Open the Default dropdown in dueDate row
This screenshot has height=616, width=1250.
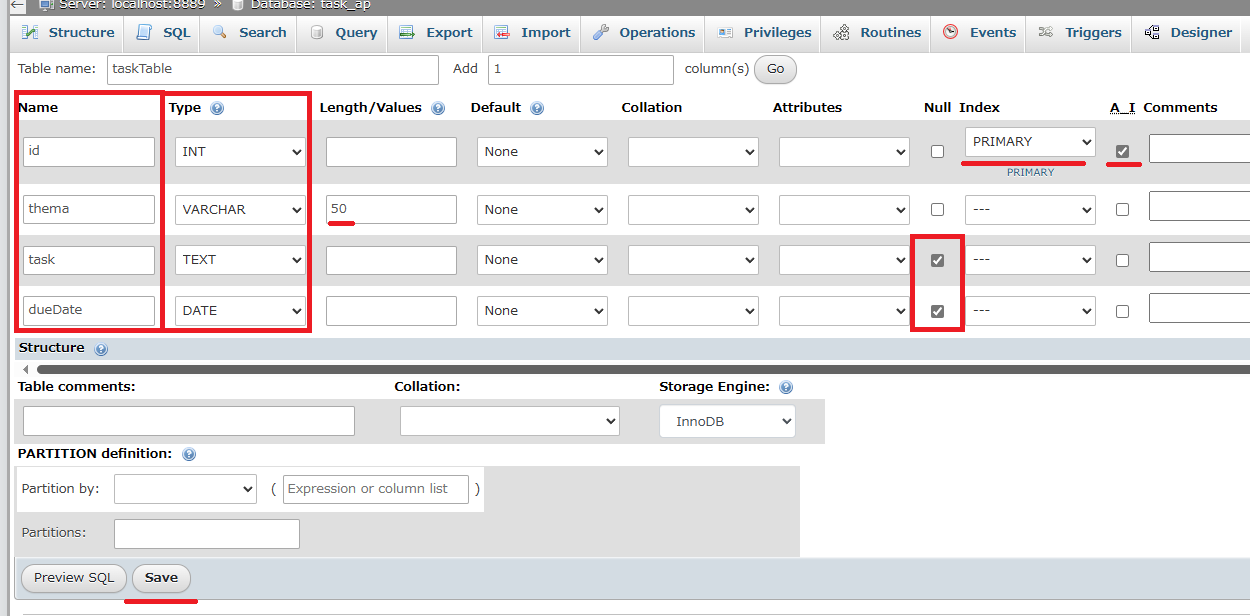pos(542,311)
